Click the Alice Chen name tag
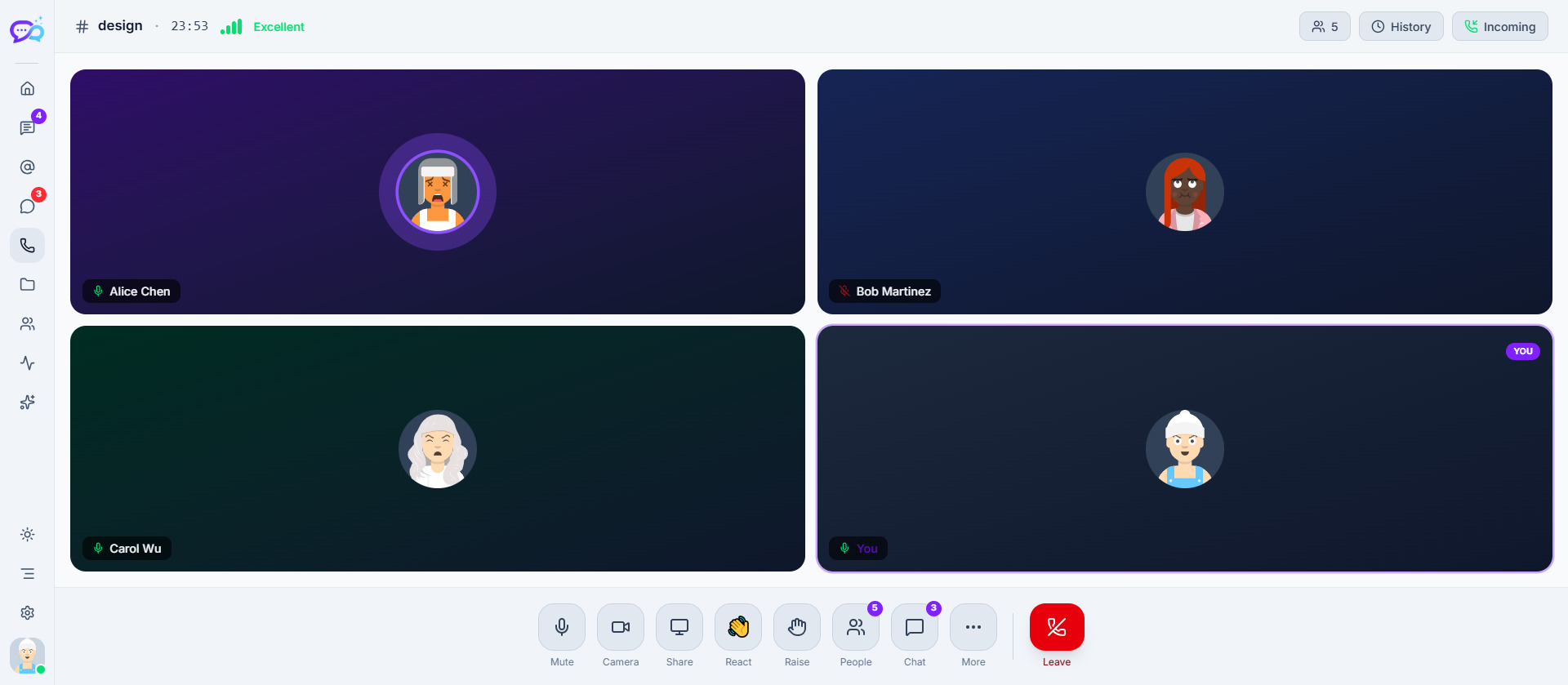Image resolution: width=1568 pixels, height=685 pixels. 131,291
